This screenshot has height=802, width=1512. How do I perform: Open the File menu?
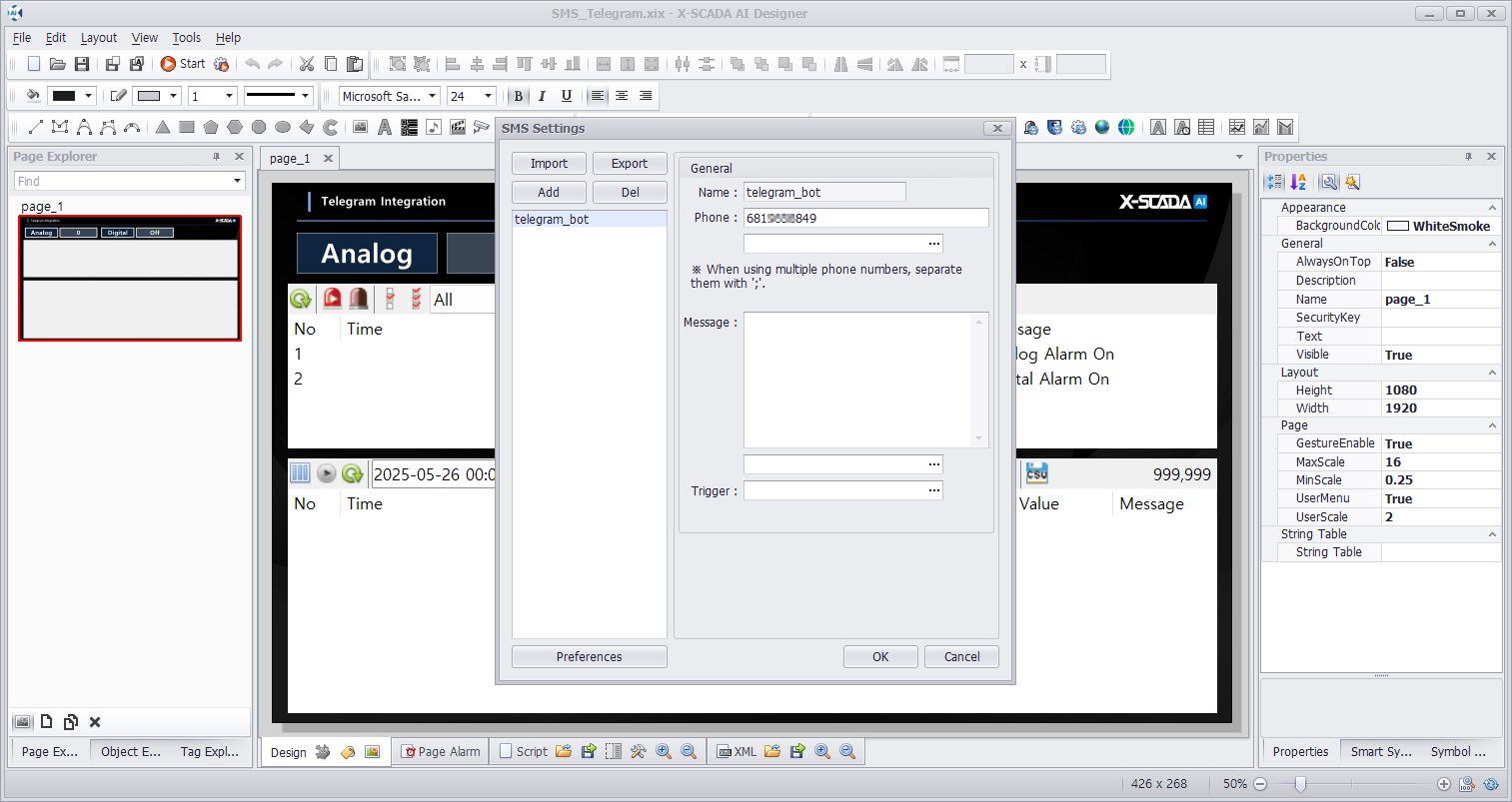[22, 38]
